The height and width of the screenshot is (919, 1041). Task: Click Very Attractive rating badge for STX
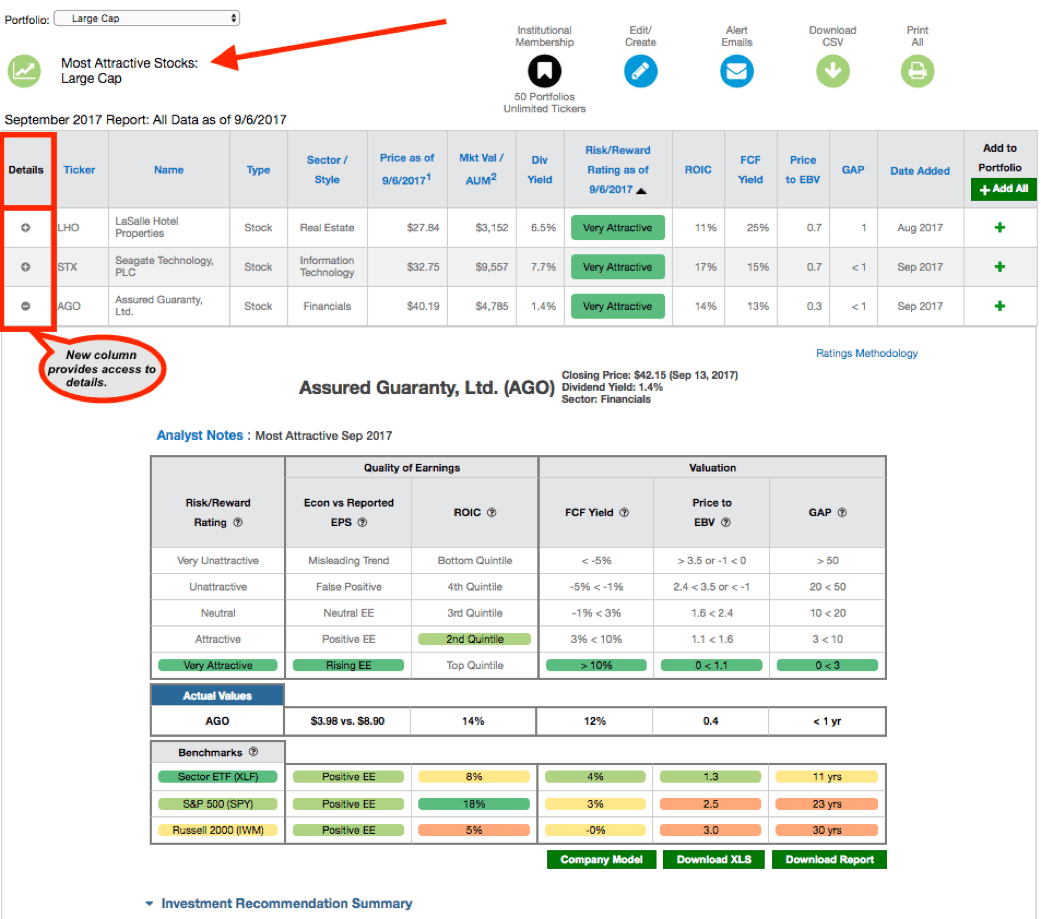tap(617, 267)
